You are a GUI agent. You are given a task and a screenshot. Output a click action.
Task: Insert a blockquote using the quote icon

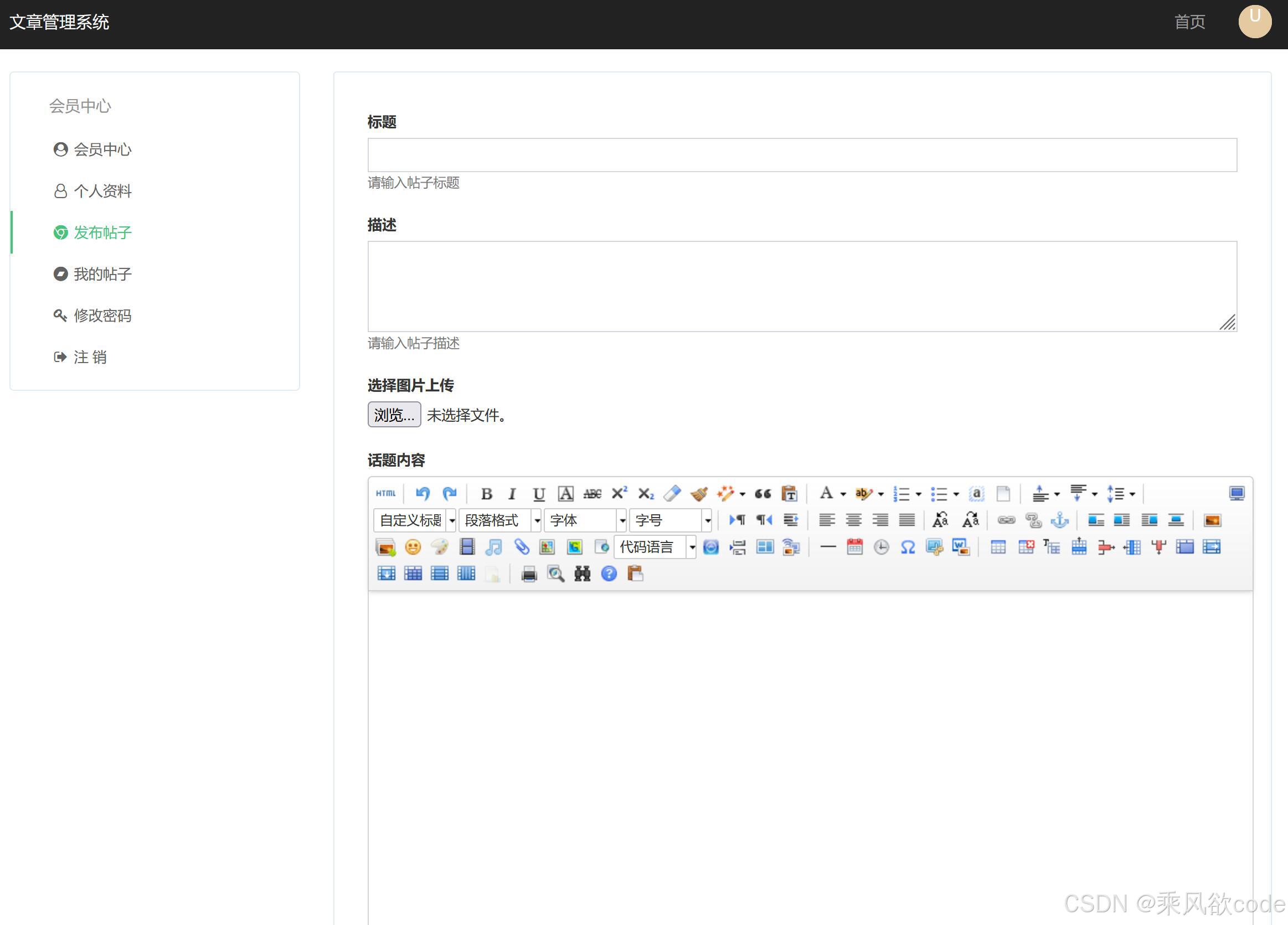(764, 493)
